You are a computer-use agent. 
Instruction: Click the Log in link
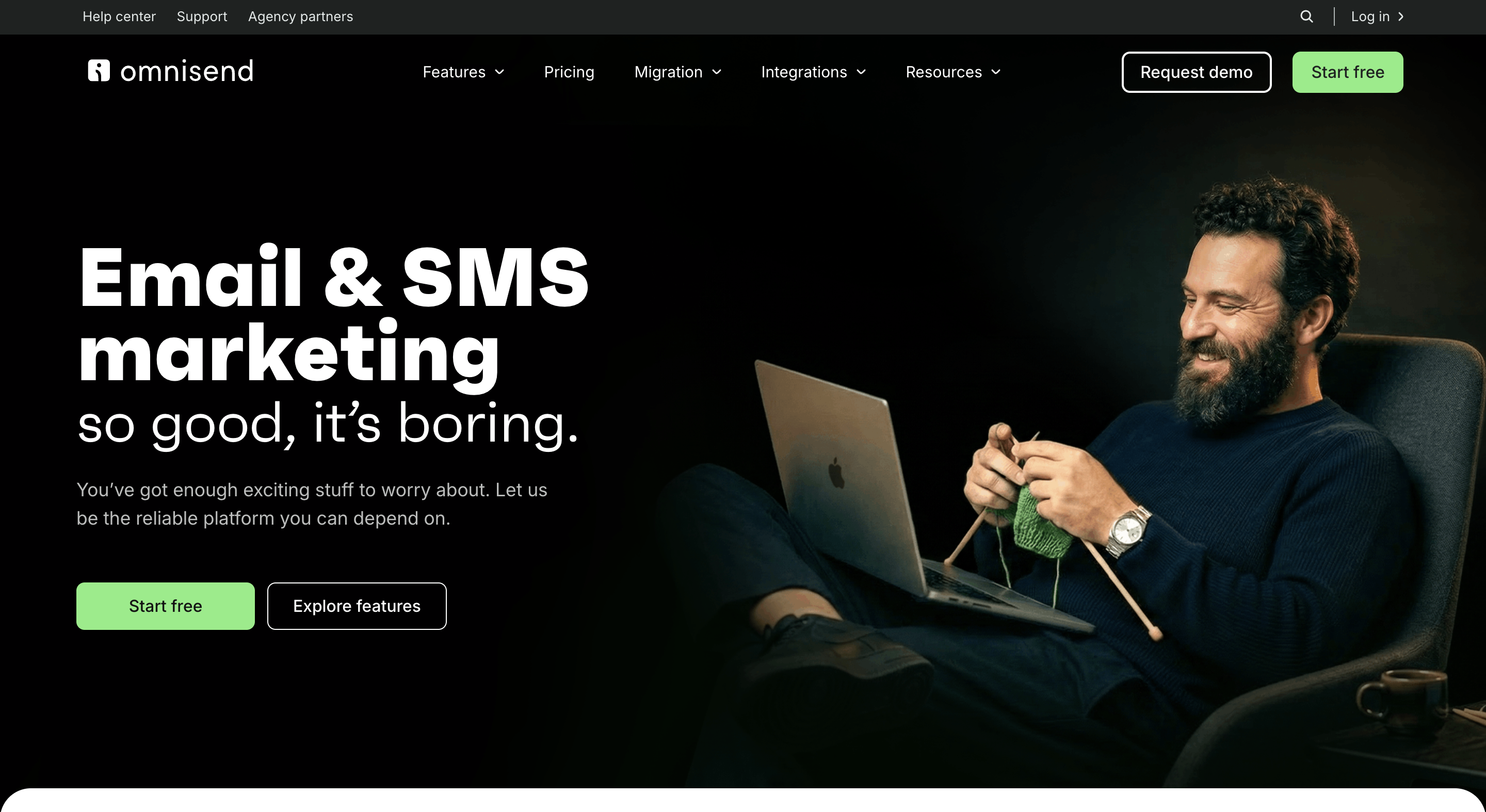click(x=1370, y=17)
